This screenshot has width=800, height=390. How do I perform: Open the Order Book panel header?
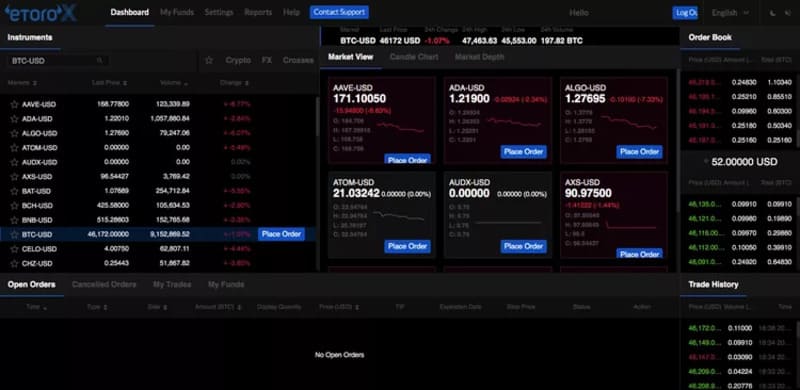710,37
